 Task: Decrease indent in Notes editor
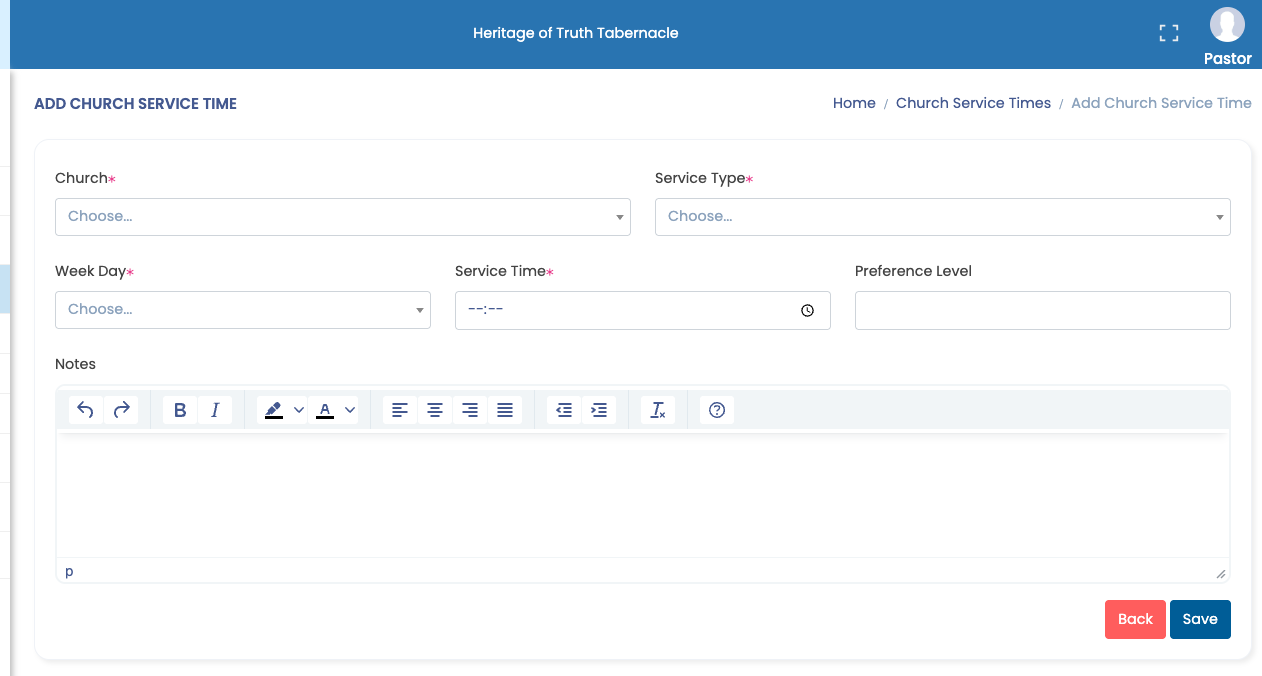[564, 410]
